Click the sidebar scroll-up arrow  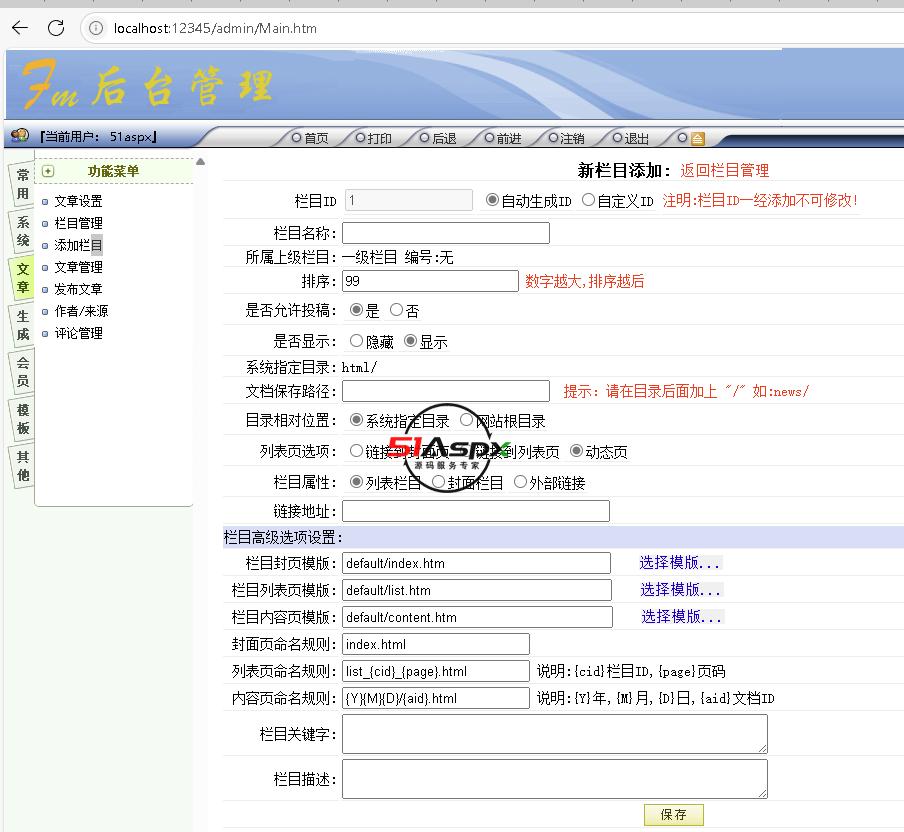200,162
